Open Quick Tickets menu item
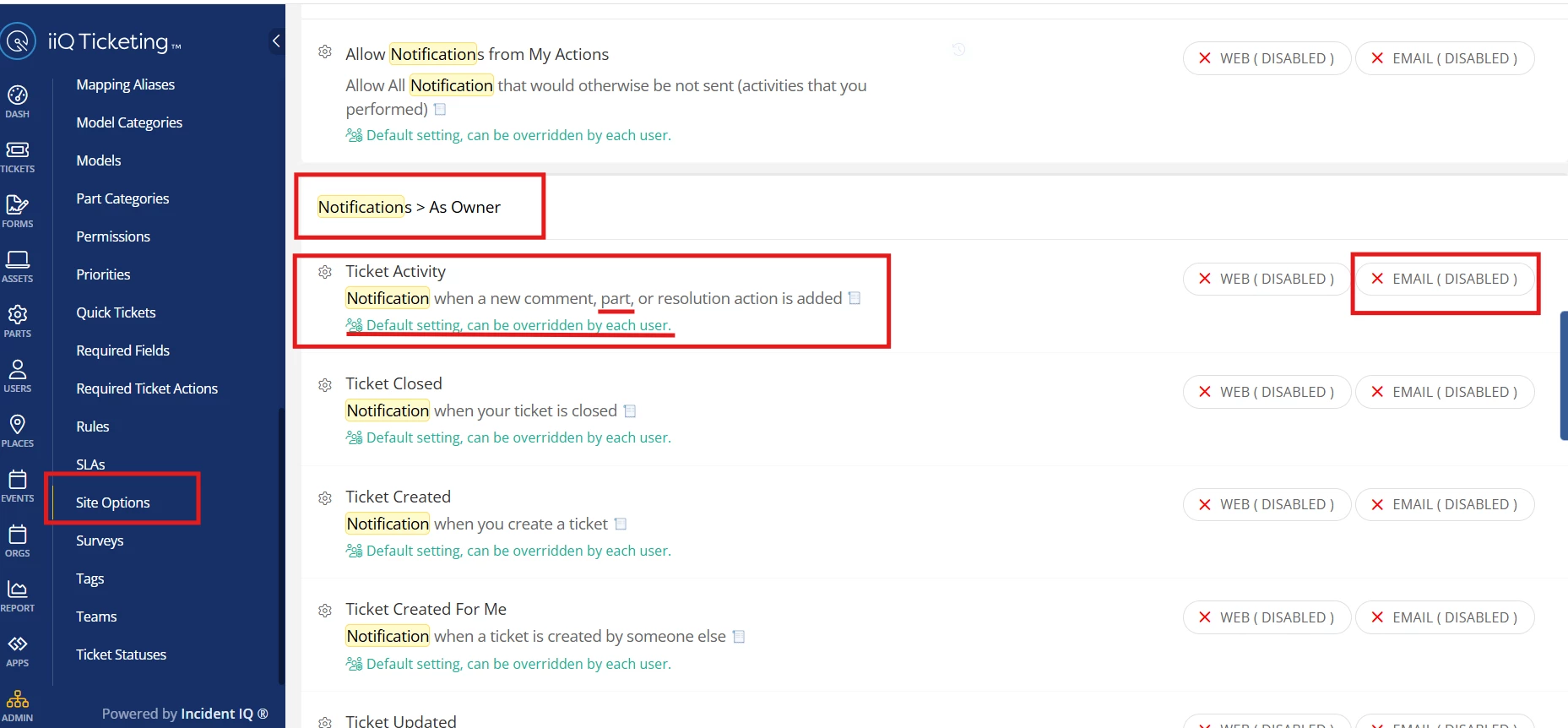Viewport: 1568px width, 728px height. coord(116,312)
